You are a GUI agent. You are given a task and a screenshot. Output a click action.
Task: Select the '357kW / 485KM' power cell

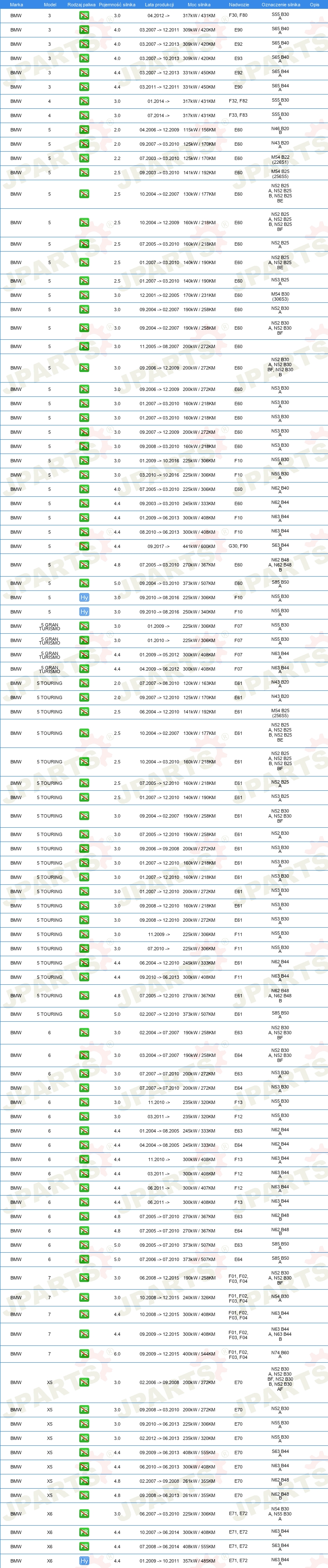(x=199, y=1561)
